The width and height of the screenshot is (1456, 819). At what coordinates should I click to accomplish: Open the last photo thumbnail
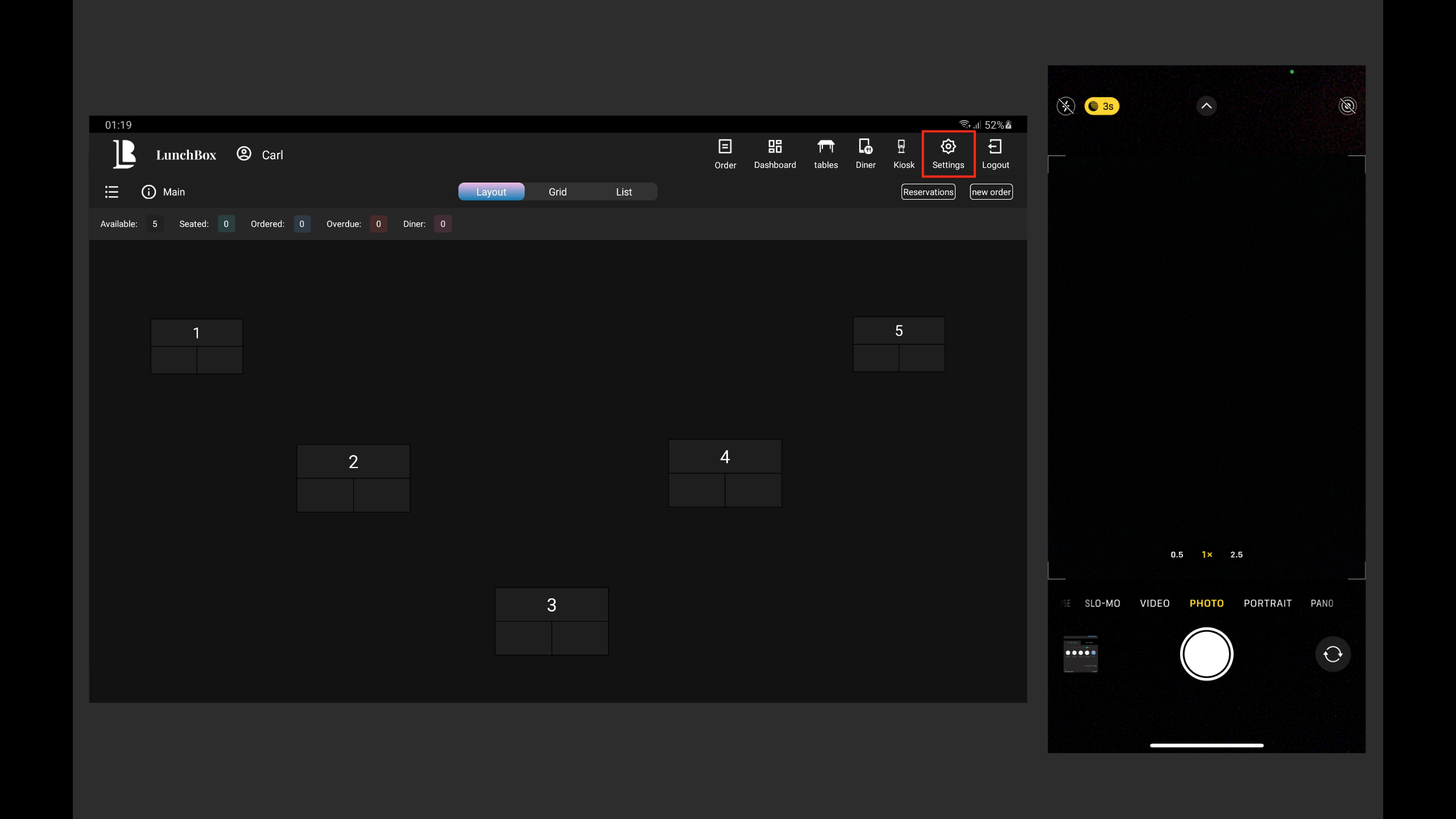click(1081, 654)
